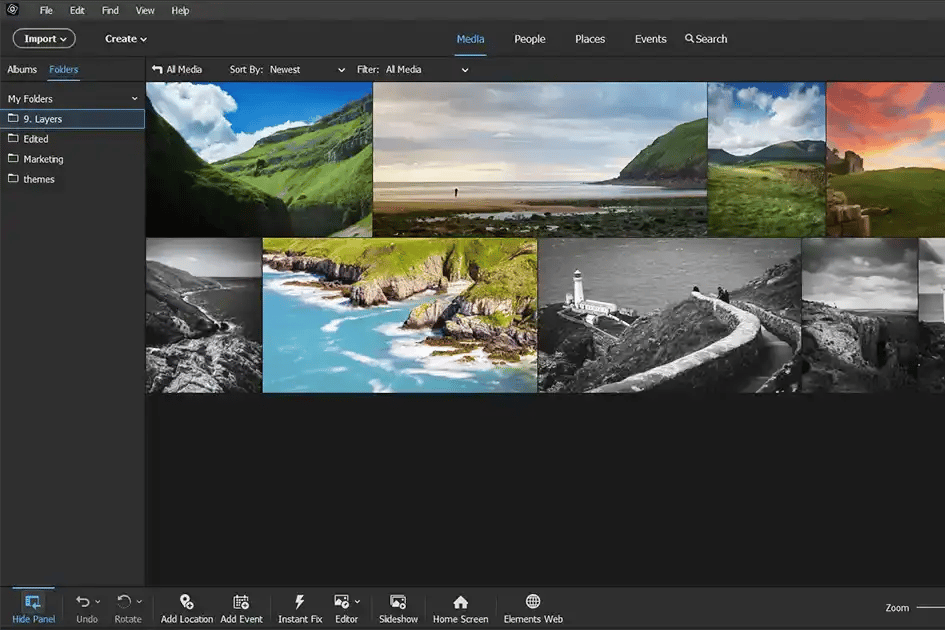
Task: Open the Editor dropdown arrow
Action: (357, 602)
